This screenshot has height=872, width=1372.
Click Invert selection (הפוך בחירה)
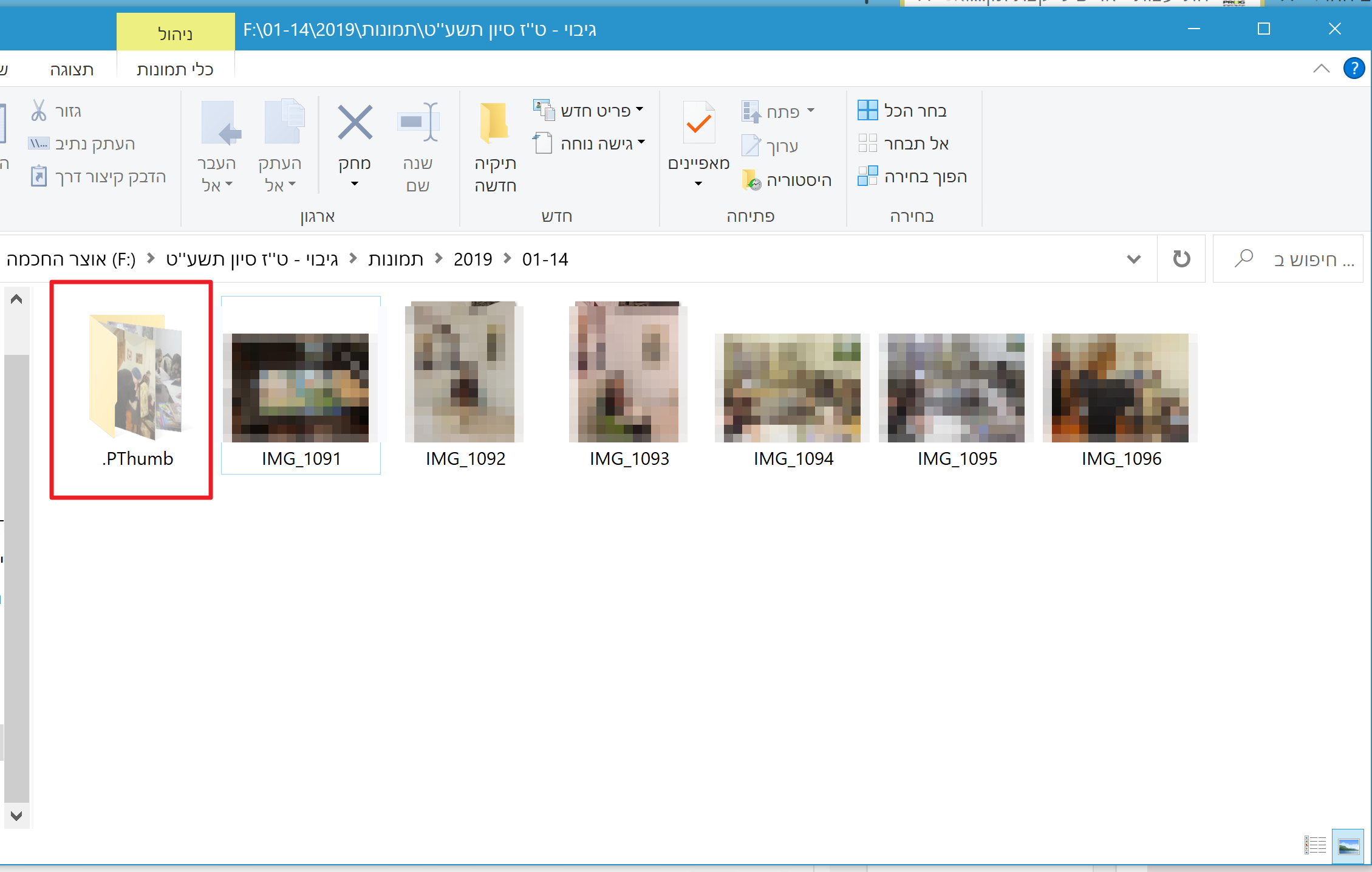(912, 177)
